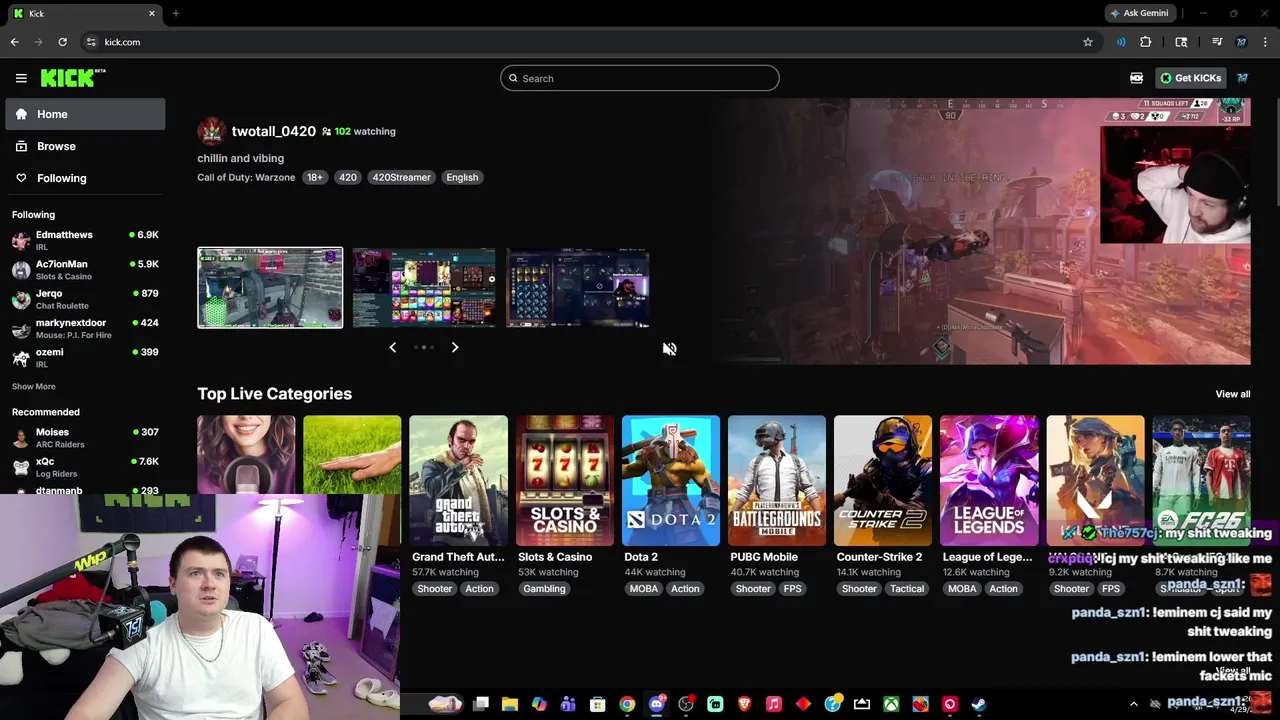Open the Kick user profile avatar
1280x720 pixels.
1243,78
